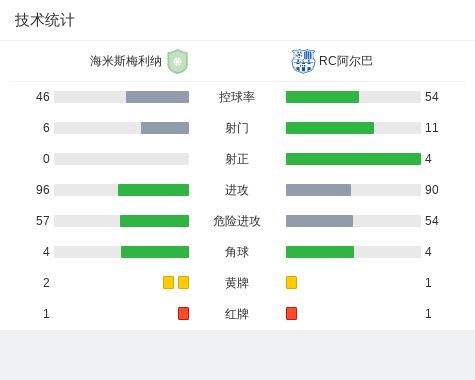The width and height of the screenshot is (475, 380).
Task: Click the RC阿尔巴 red card icon
Action: pos(291,314)
